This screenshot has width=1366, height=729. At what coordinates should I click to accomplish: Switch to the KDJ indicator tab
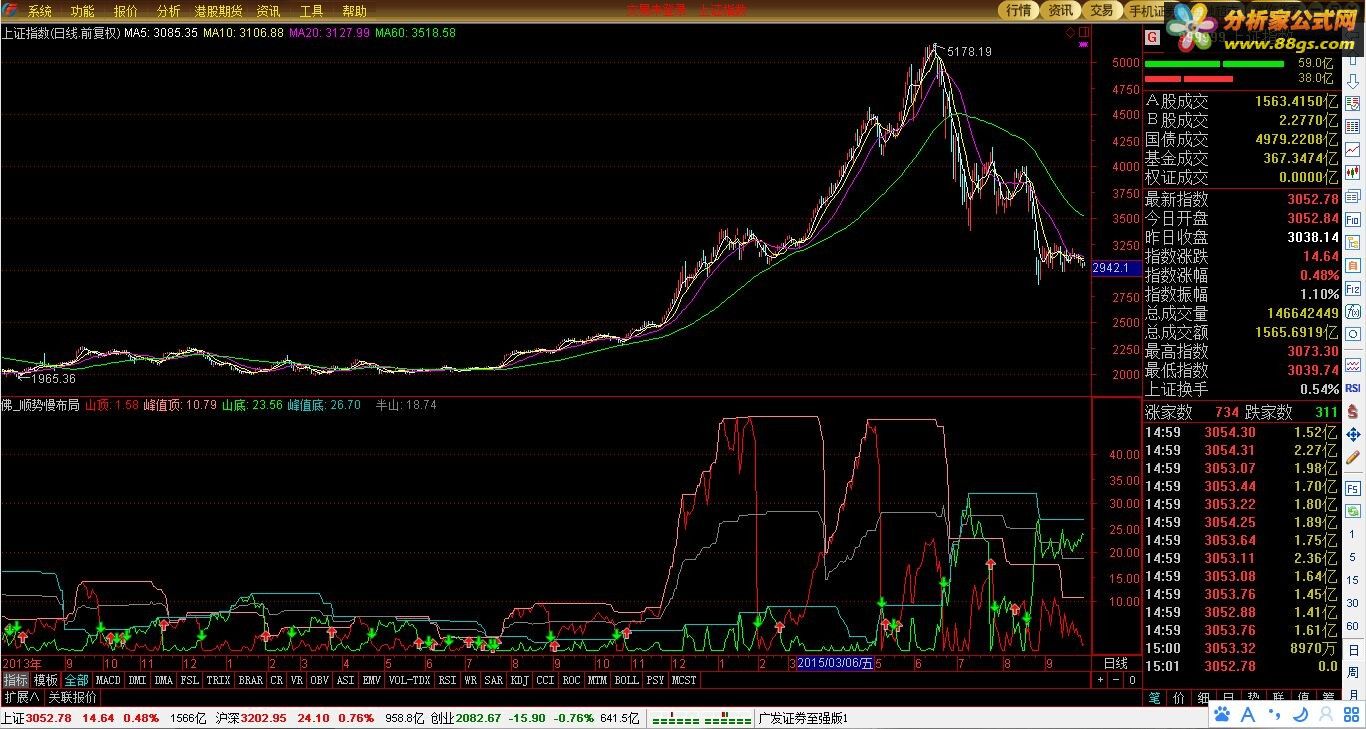pyautogui.click(x=519, y=680)
